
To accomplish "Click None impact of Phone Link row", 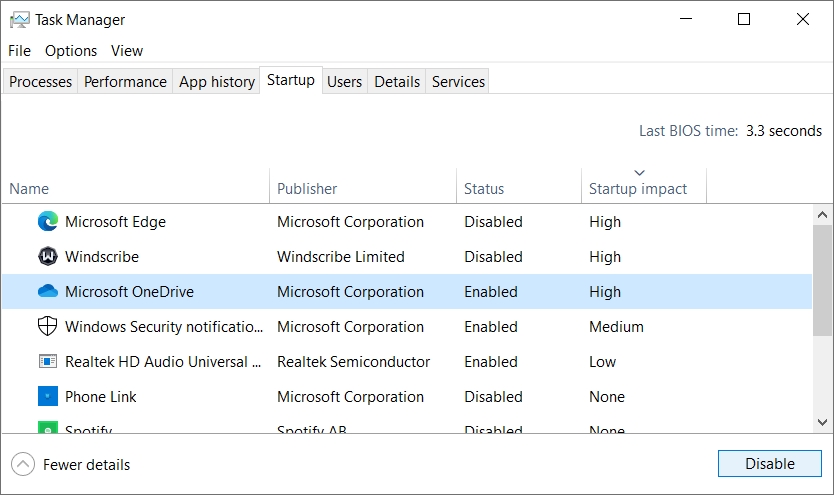I will click(606, 397).
